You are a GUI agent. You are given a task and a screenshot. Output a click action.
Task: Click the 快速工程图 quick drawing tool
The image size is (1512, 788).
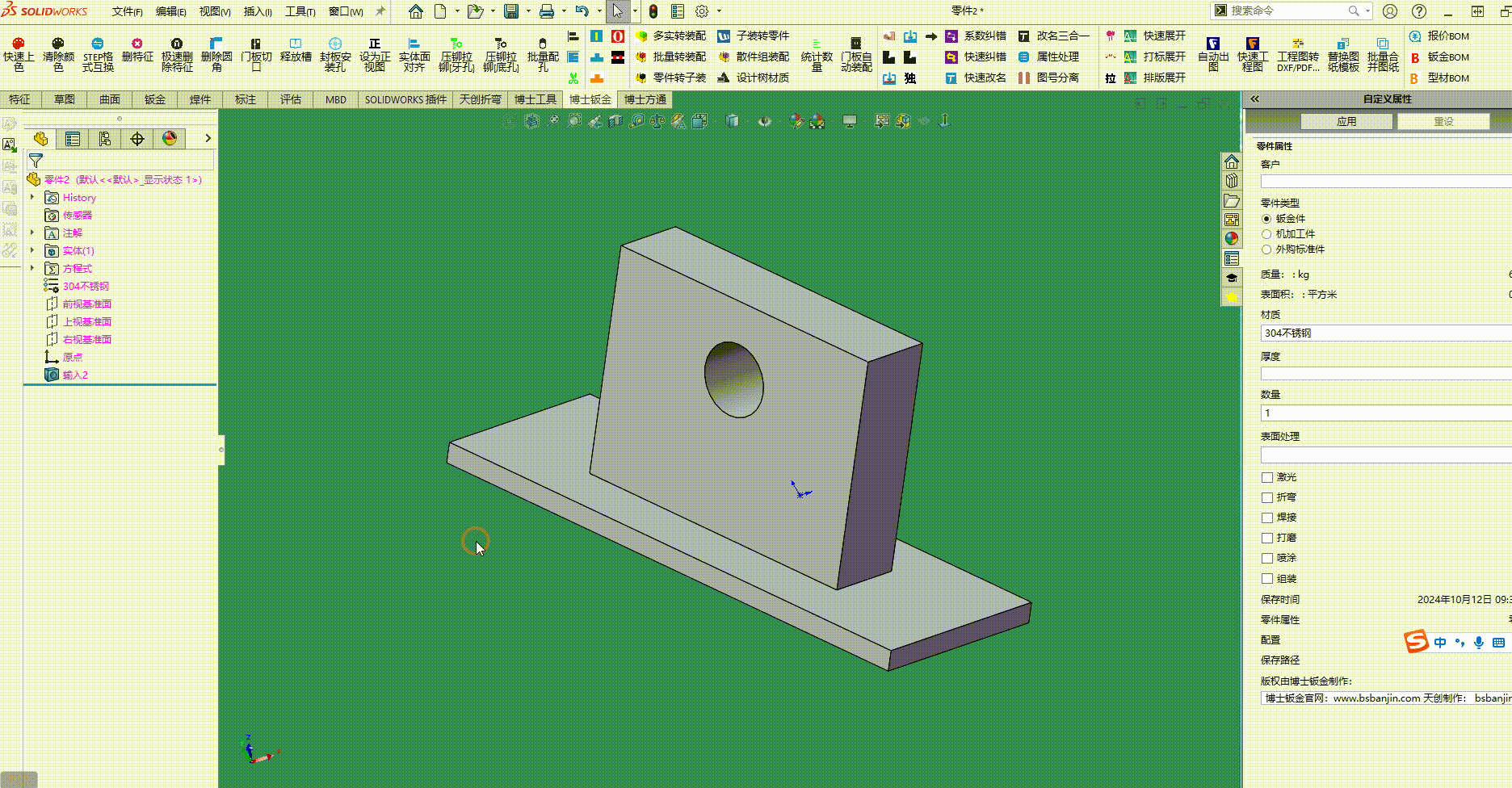point(1253,53)
